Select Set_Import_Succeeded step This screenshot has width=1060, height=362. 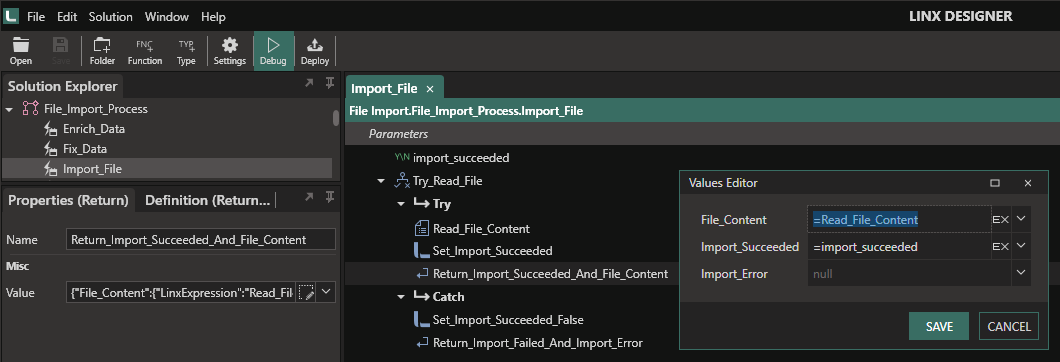(x=493, y=251)
